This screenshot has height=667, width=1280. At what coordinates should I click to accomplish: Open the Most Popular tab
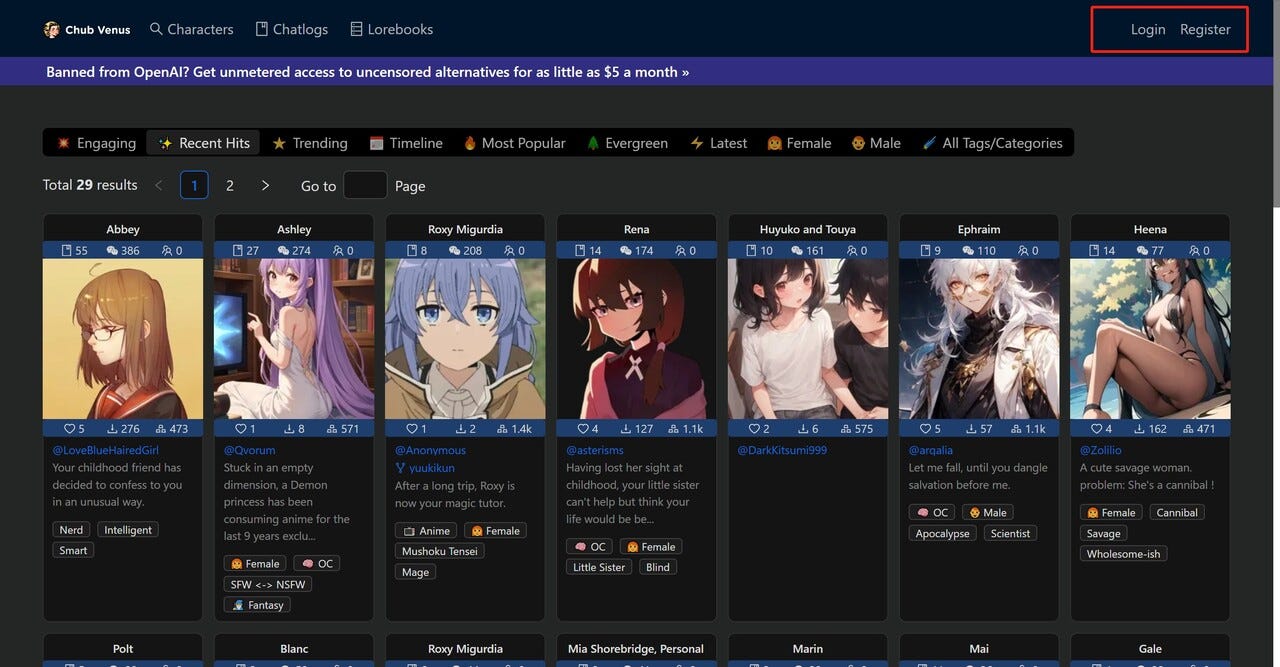point(514,143)
